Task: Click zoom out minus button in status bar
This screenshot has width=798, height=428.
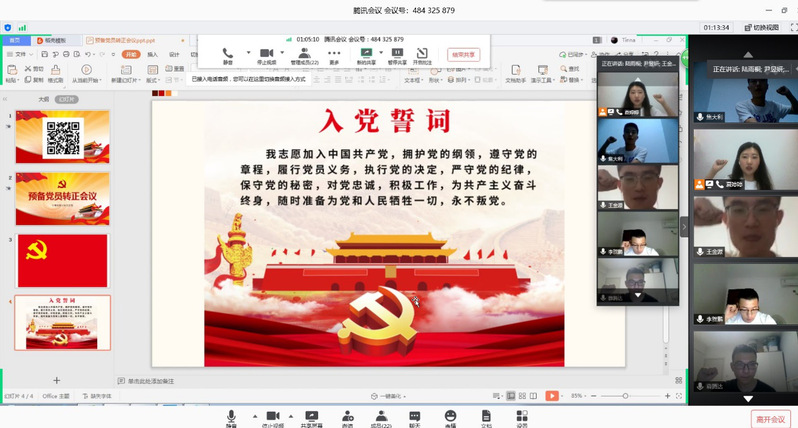Action: point(593,396)
